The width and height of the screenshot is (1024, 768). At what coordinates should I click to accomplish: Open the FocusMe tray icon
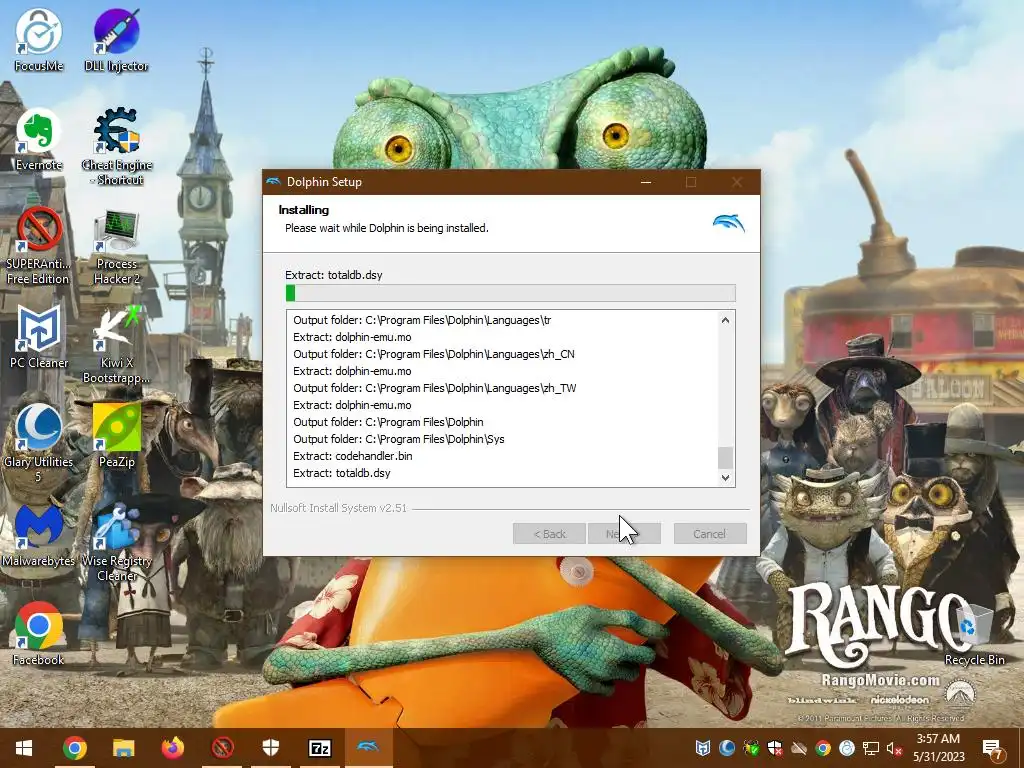click(x=847, y=748)
